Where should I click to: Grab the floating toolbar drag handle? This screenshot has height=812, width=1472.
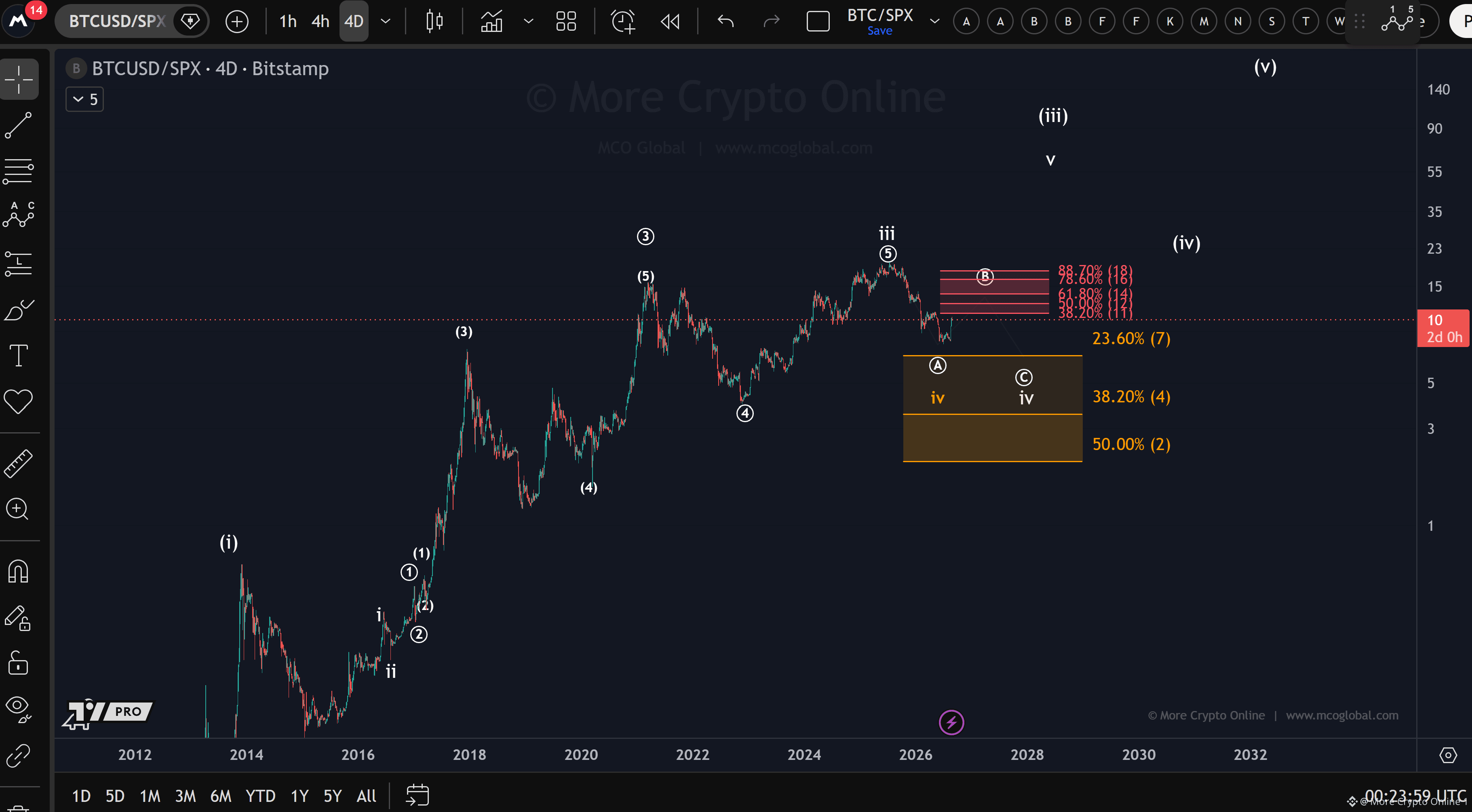pos(1359,22)
